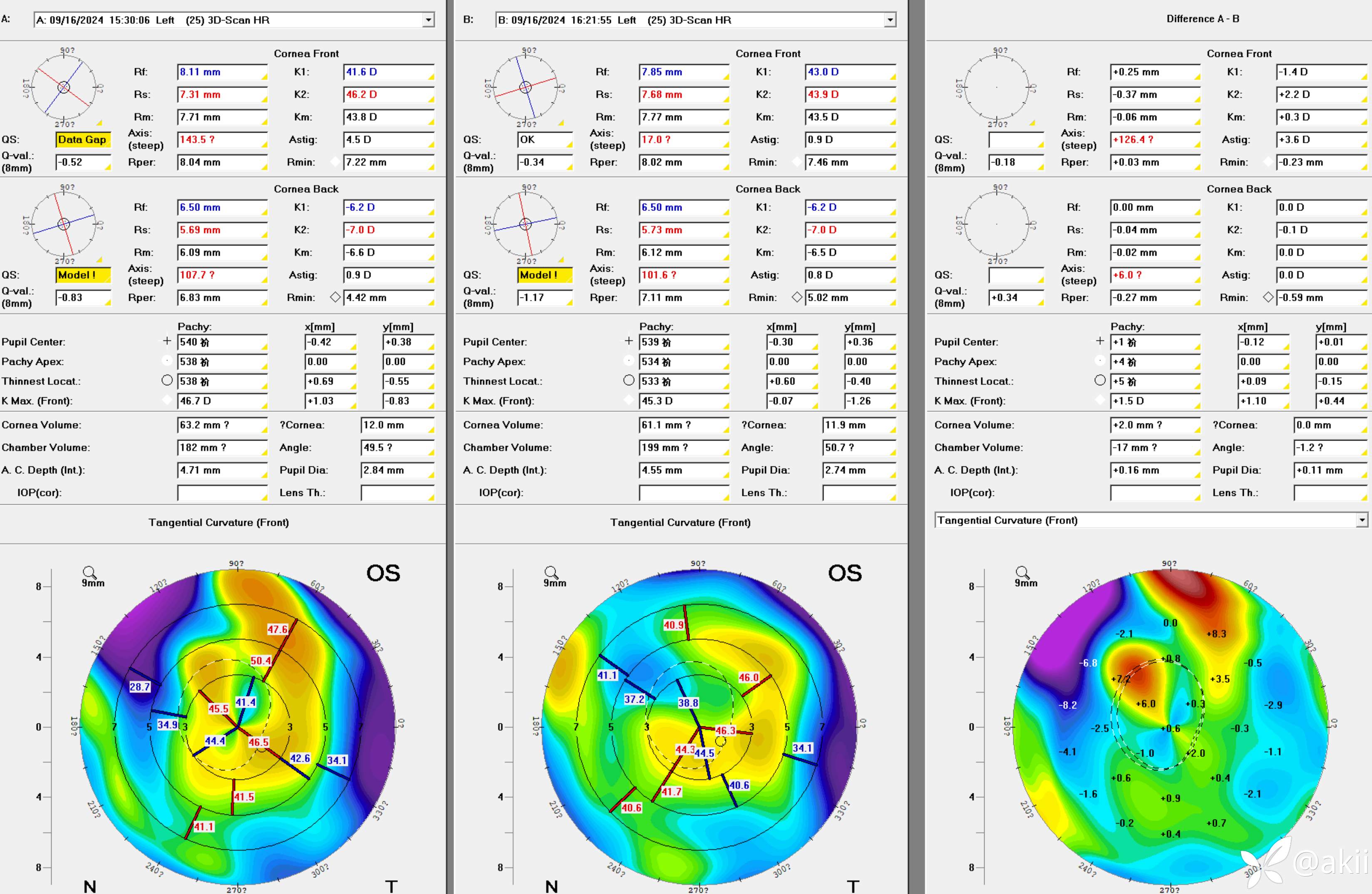1372x894 pixels.
Task: Click the magnifier icon on exam B map
Action: click(x=551, y=572)
